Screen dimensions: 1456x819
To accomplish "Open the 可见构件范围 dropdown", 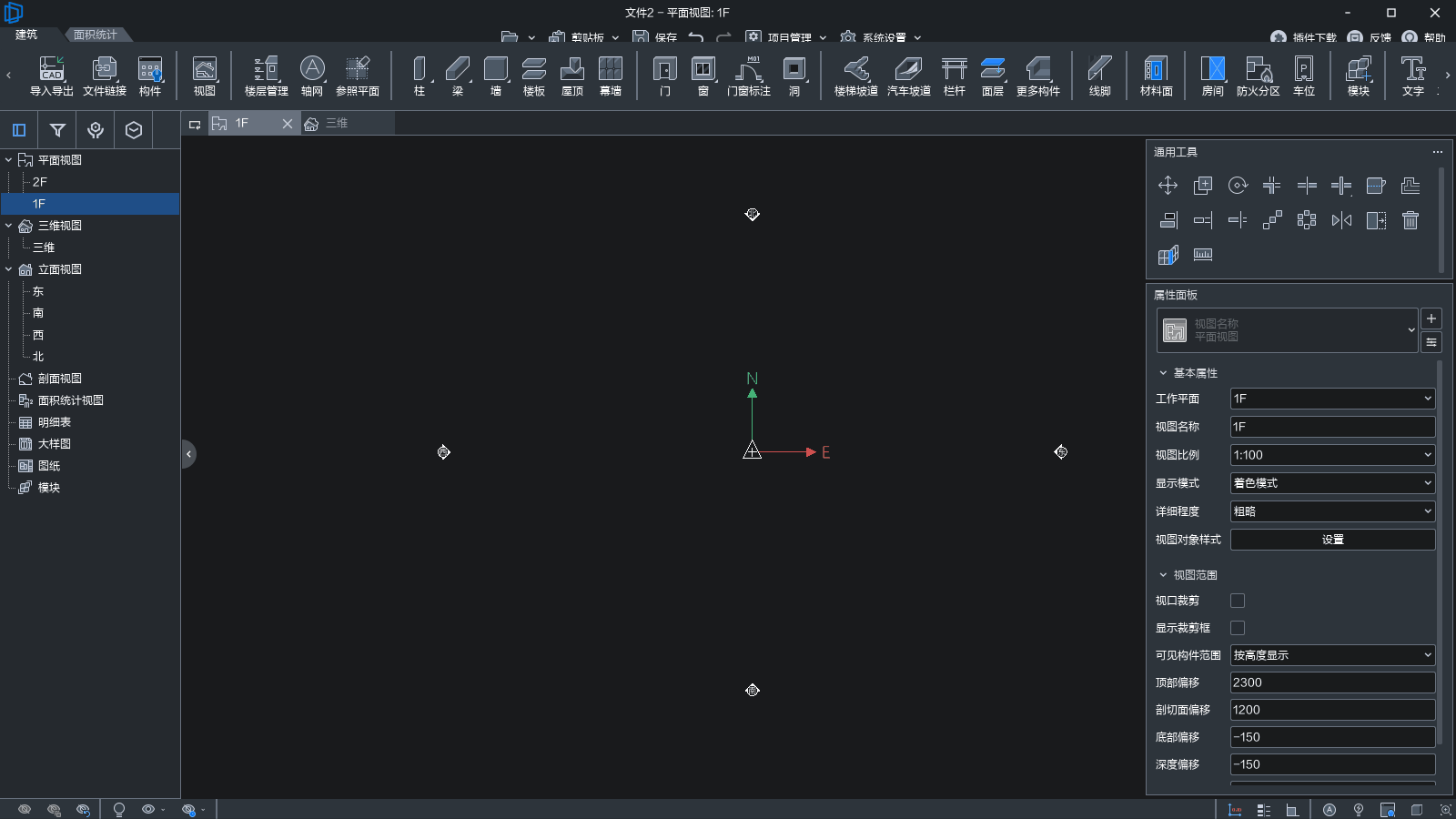I will (1332, 655).
